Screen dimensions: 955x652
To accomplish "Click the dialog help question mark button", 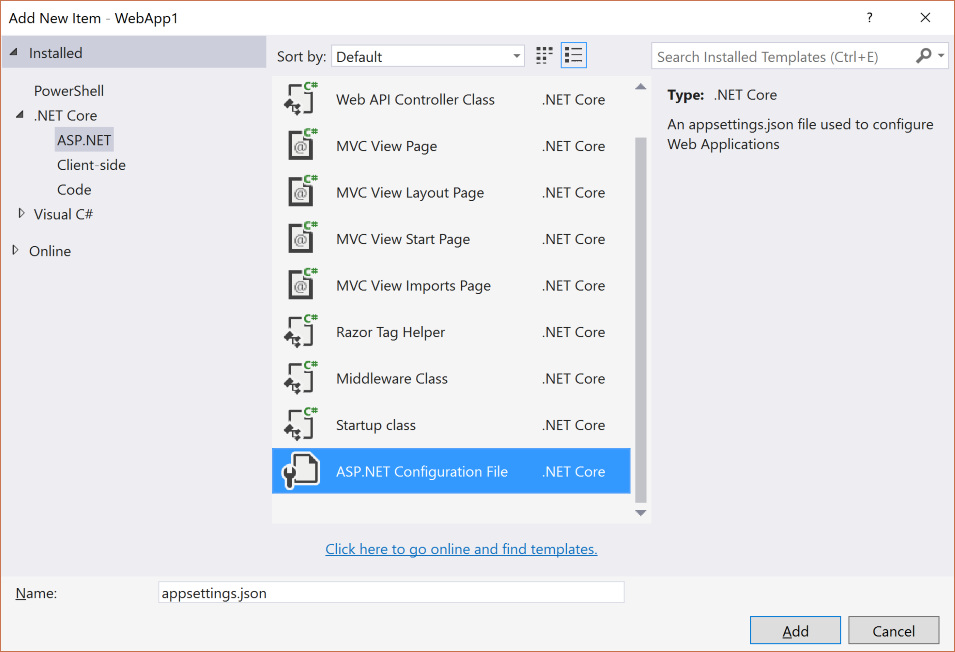I will pos(870,18).
